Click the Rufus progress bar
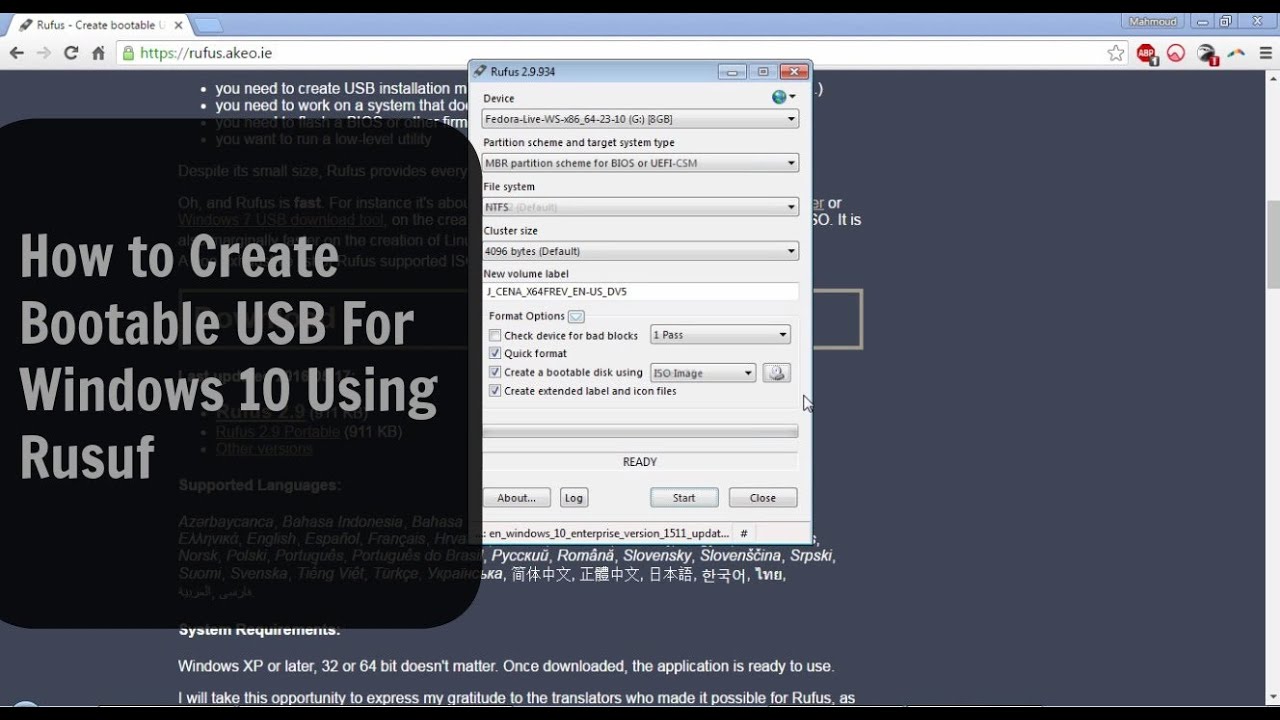Viewport: 1280px width, 720px height. pyautogui.click(x=640, y=431)
